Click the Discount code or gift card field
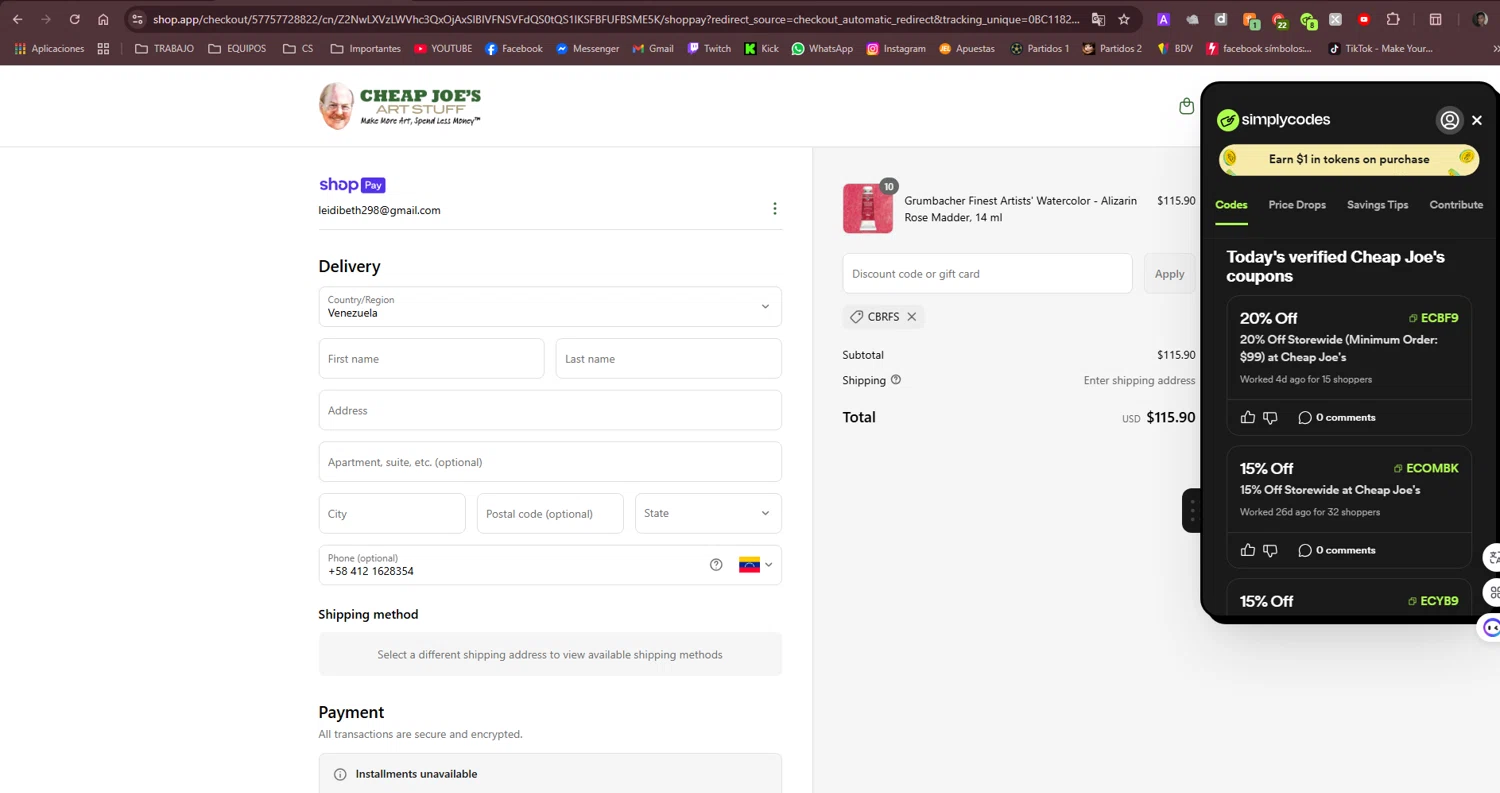 tap(987, 273)
